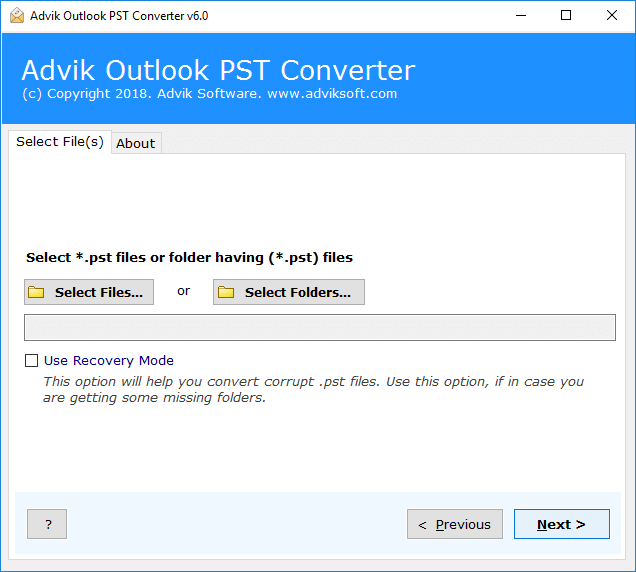Go to the Next step

[x=562, y=524]
